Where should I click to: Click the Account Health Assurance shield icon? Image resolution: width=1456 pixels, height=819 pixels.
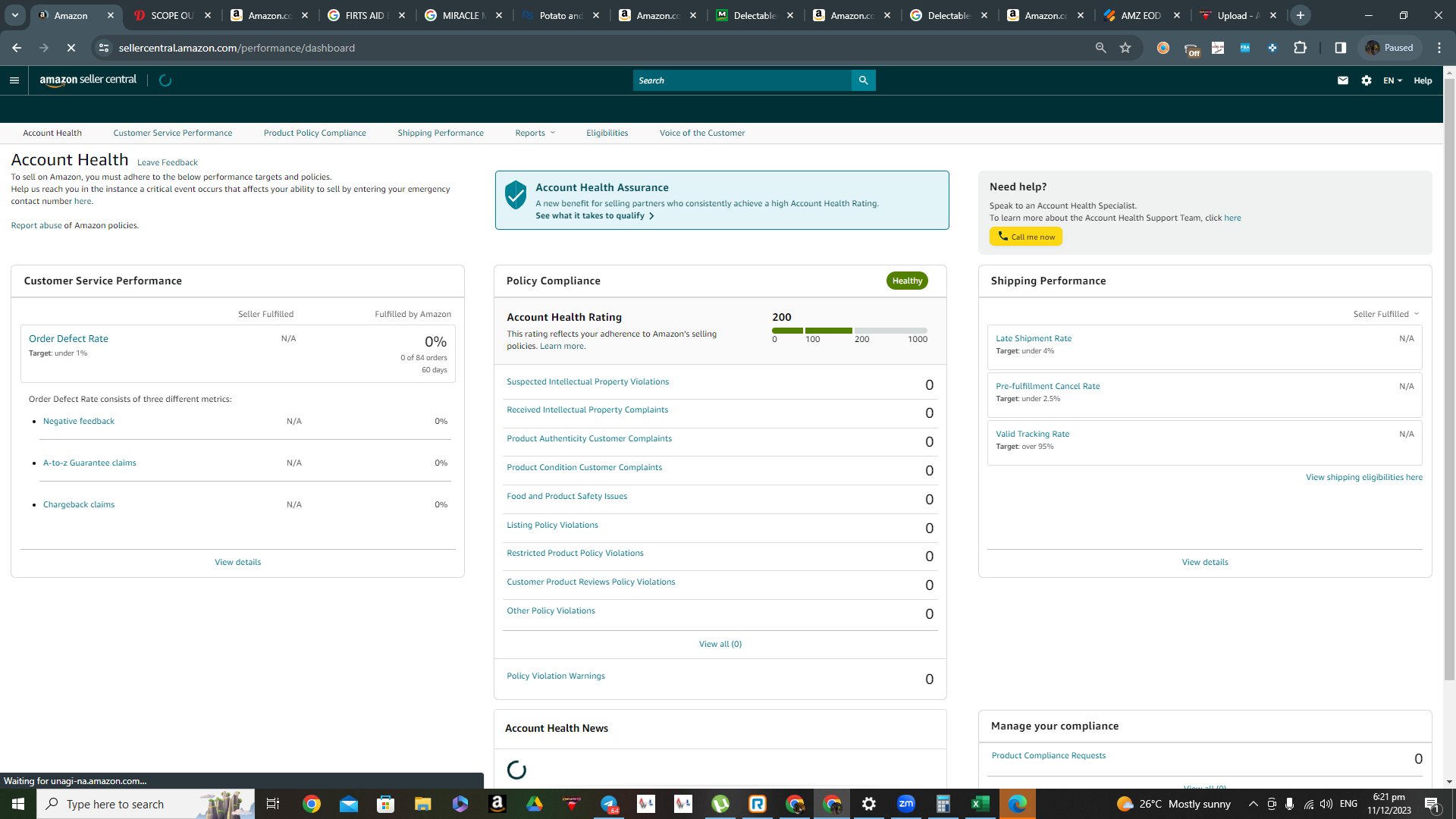[x=516, y=195]
